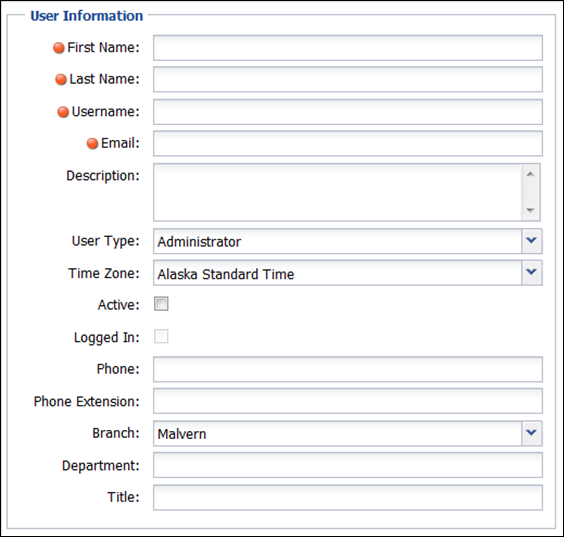The image size is (564, 537).
Task: Focus the First Name text field
Action: [x=348, y=48]
